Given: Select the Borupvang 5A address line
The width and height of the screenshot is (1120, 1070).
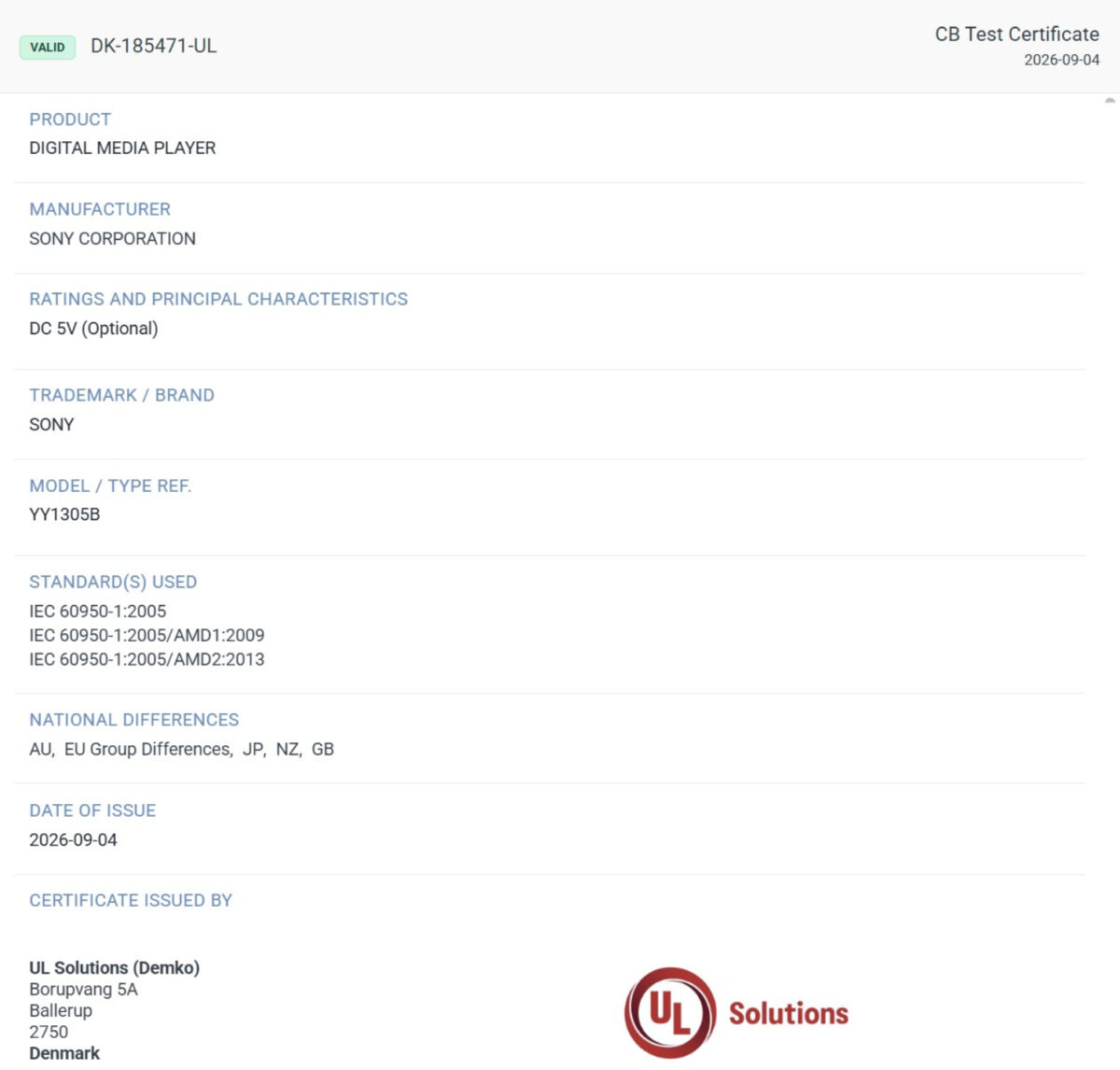Looking at the screenshot, I should tap(83, 990).
